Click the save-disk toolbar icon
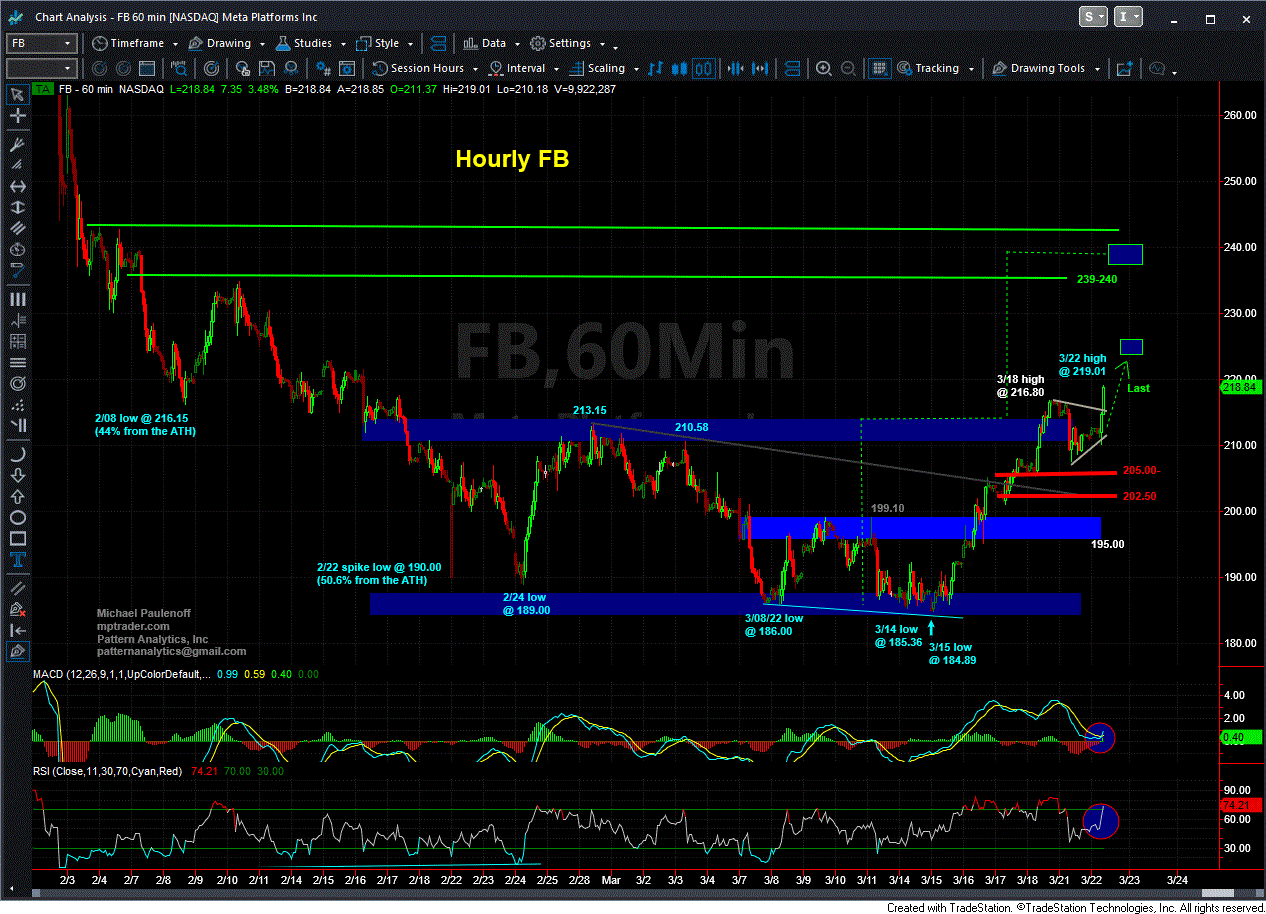This screenshot has height=914, width=1266. 266,68
